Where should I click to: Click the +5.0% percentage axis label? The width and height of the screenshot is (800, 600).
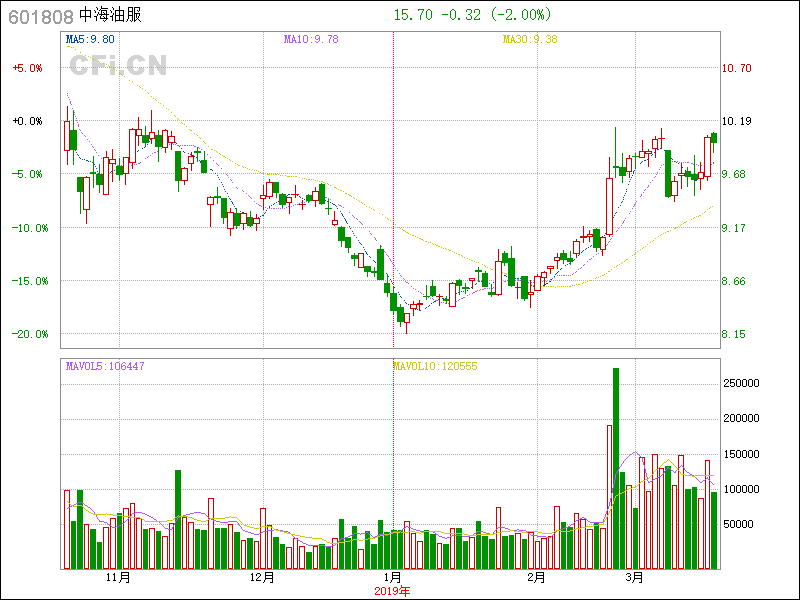[x=27, y=68]
